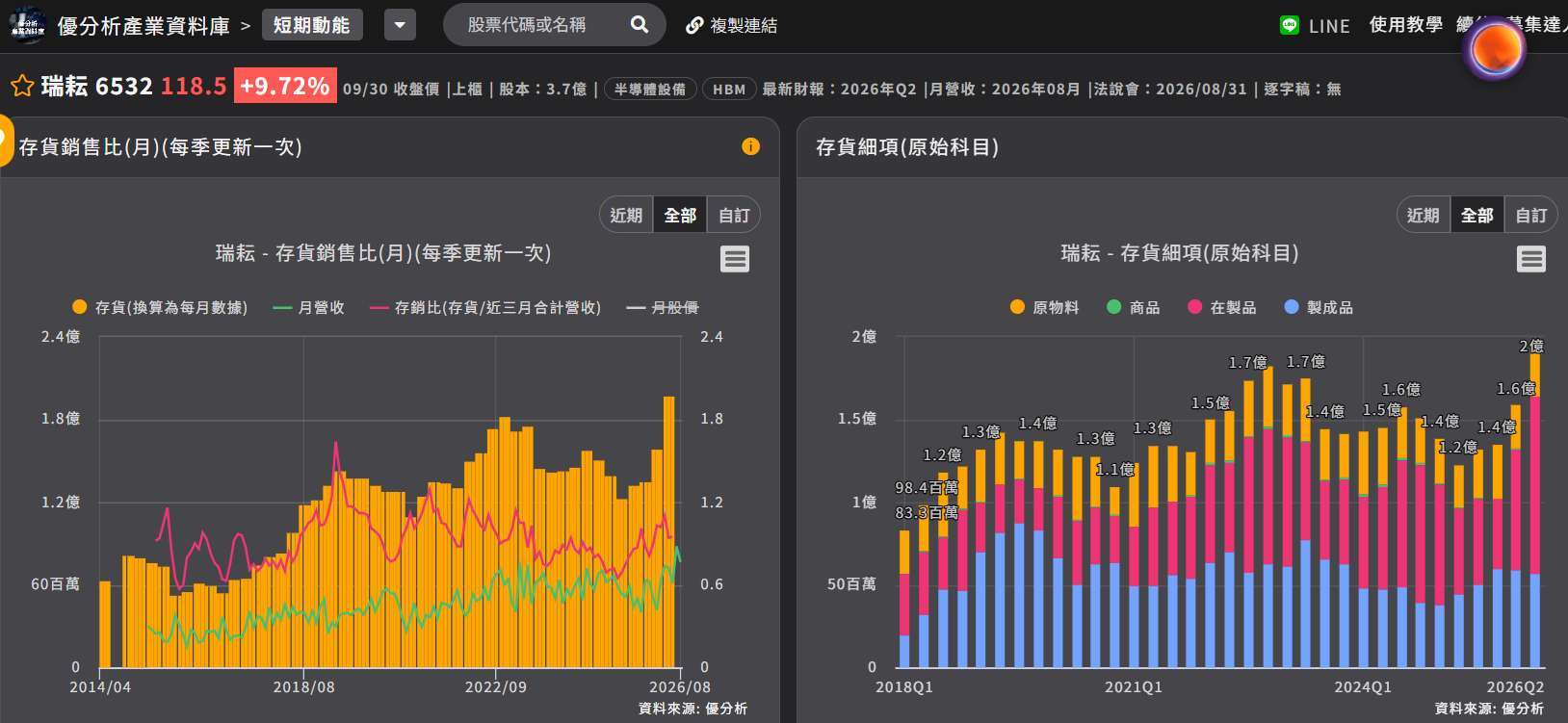The height and width of the screenshot is (723, 1568).
Task: Click the orange info icon on 存貨銷售比 panel
Action: [750, 146]
